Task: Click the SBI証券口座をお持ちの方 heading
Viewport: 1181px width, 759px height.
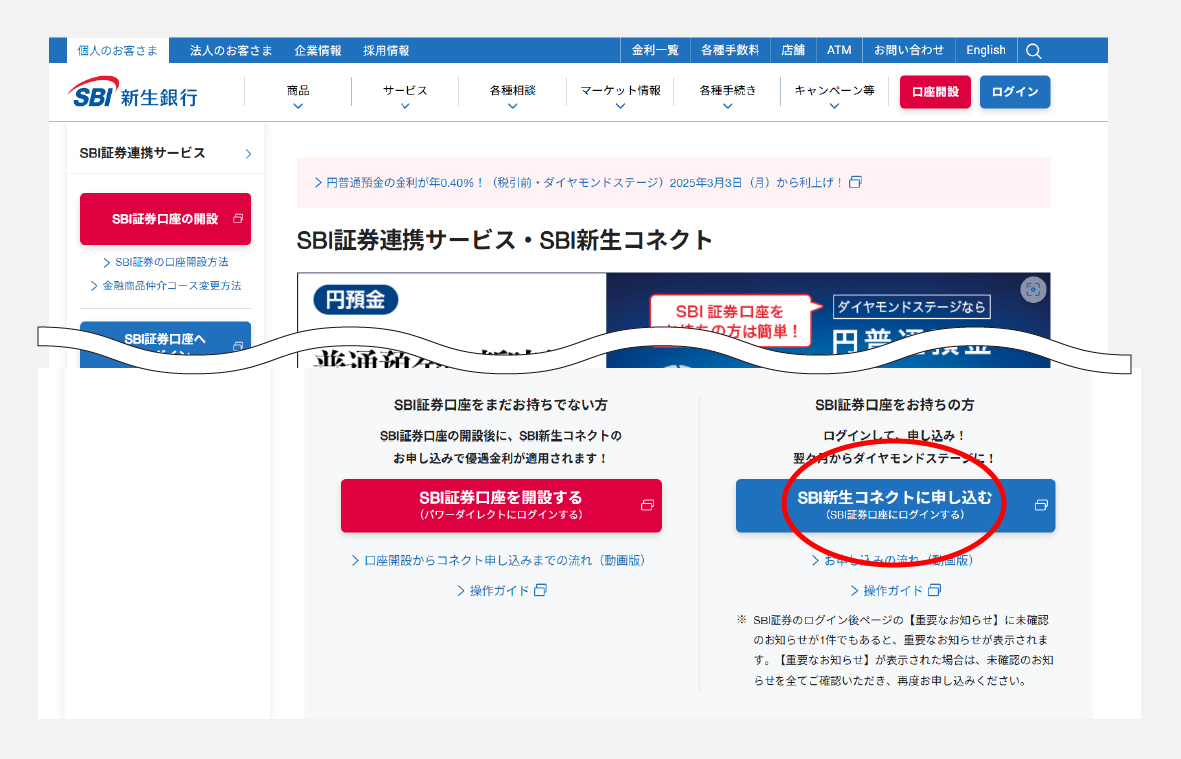Action: 895,405
